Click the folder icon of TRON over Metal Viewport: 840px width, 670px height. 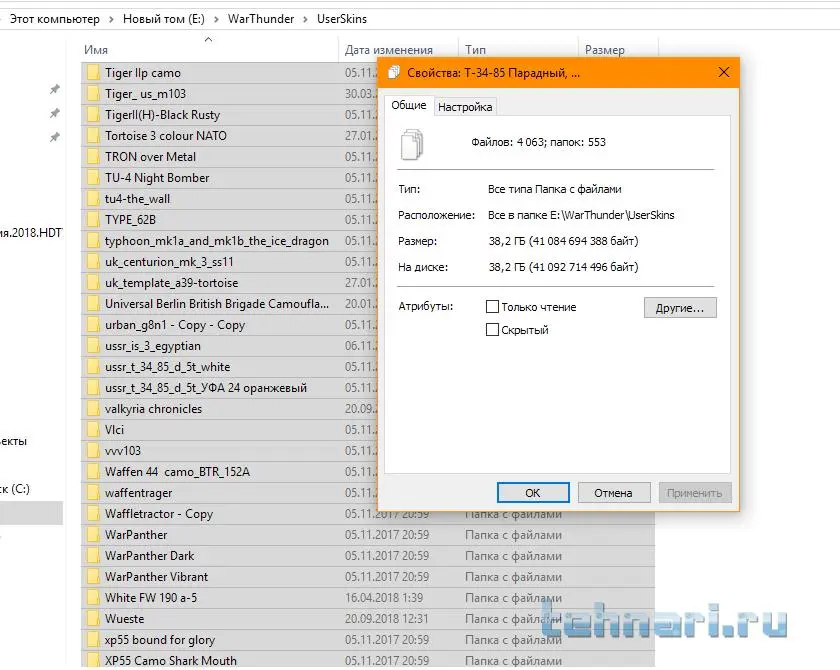93,157
